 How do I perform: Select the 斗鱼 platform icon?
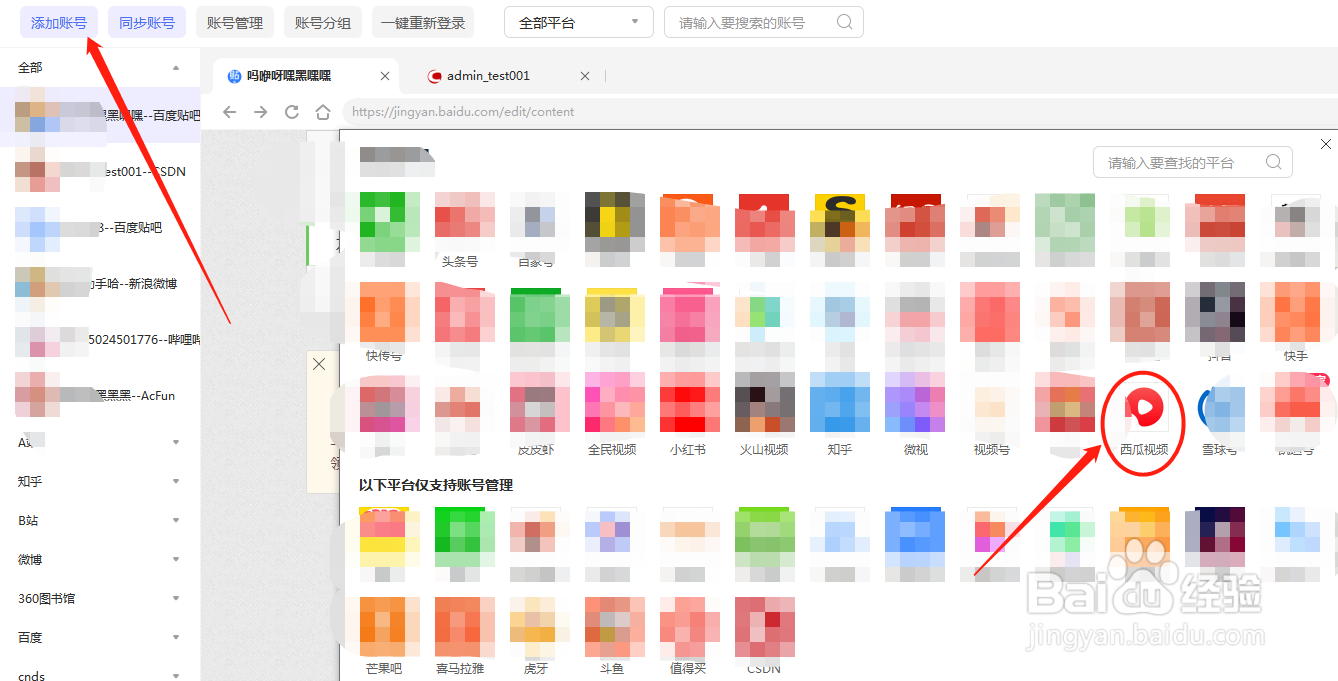coord(614,627)
